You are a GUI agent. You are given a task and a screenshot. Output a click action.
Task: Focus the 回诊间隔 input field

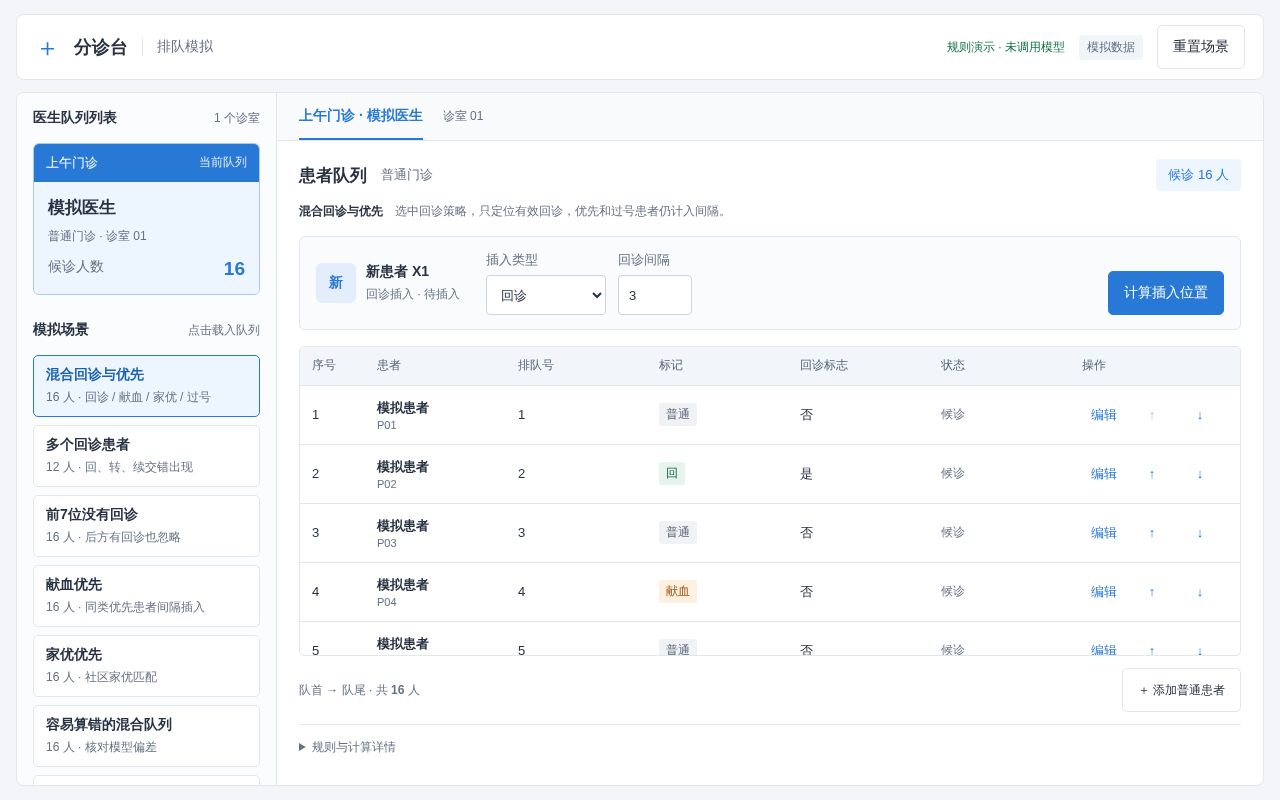click(655, 295)
